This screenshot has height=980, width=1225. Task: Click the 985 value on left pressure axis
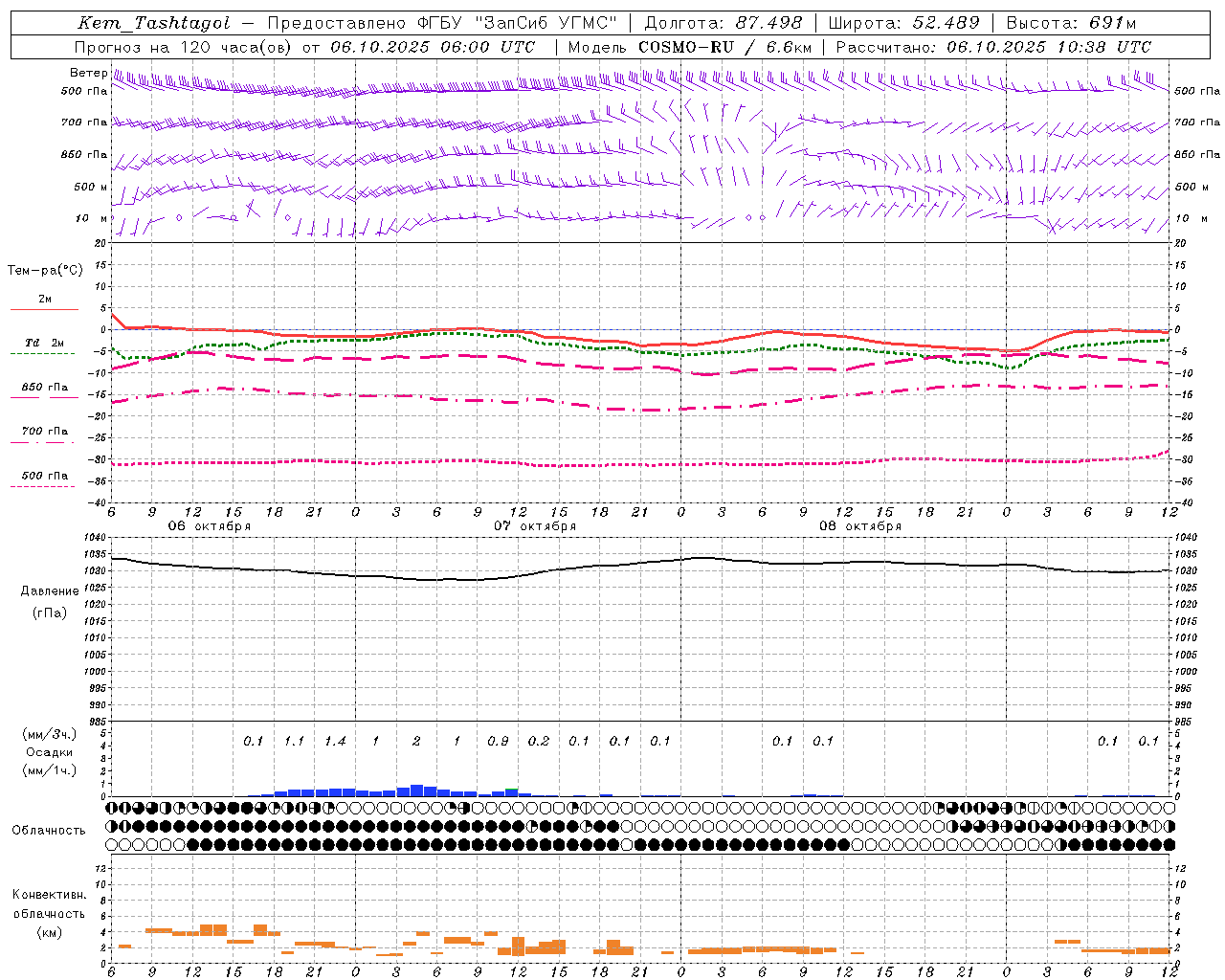tap(98, 723)
